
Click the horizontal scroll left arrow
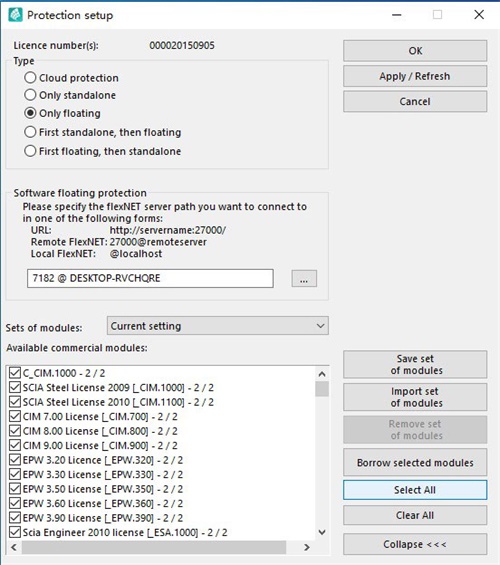coord(14,547)
